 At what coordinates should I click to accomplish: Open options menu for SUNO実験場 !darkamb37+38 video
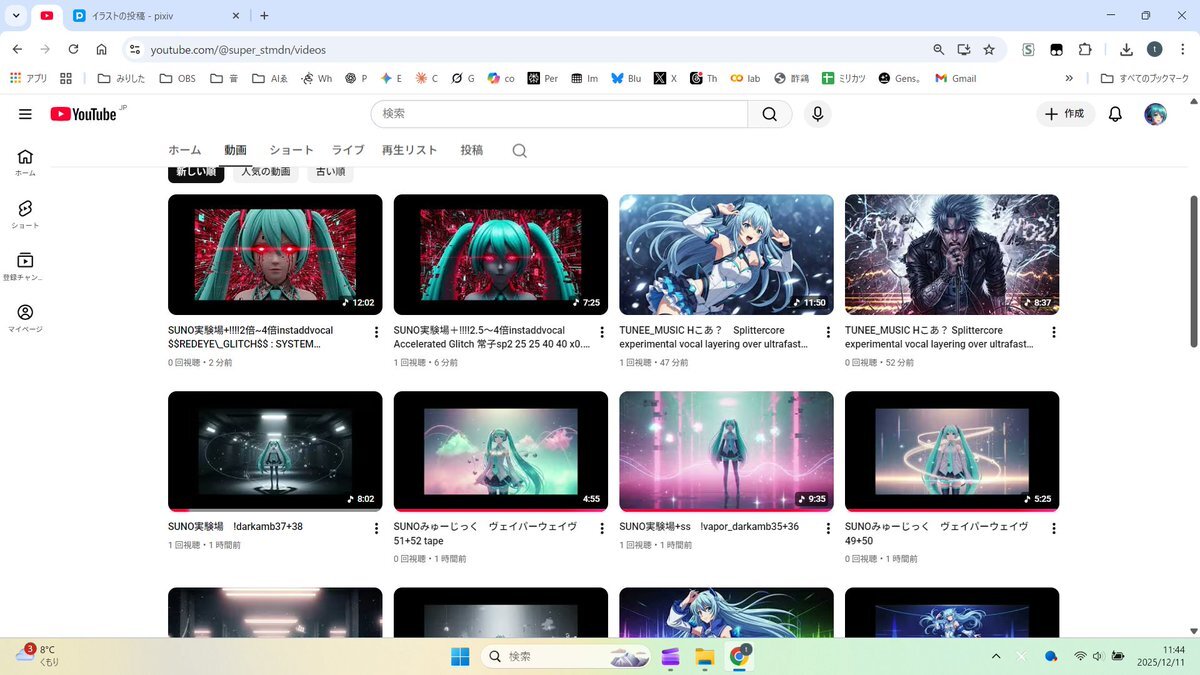(x=377, y=529)
